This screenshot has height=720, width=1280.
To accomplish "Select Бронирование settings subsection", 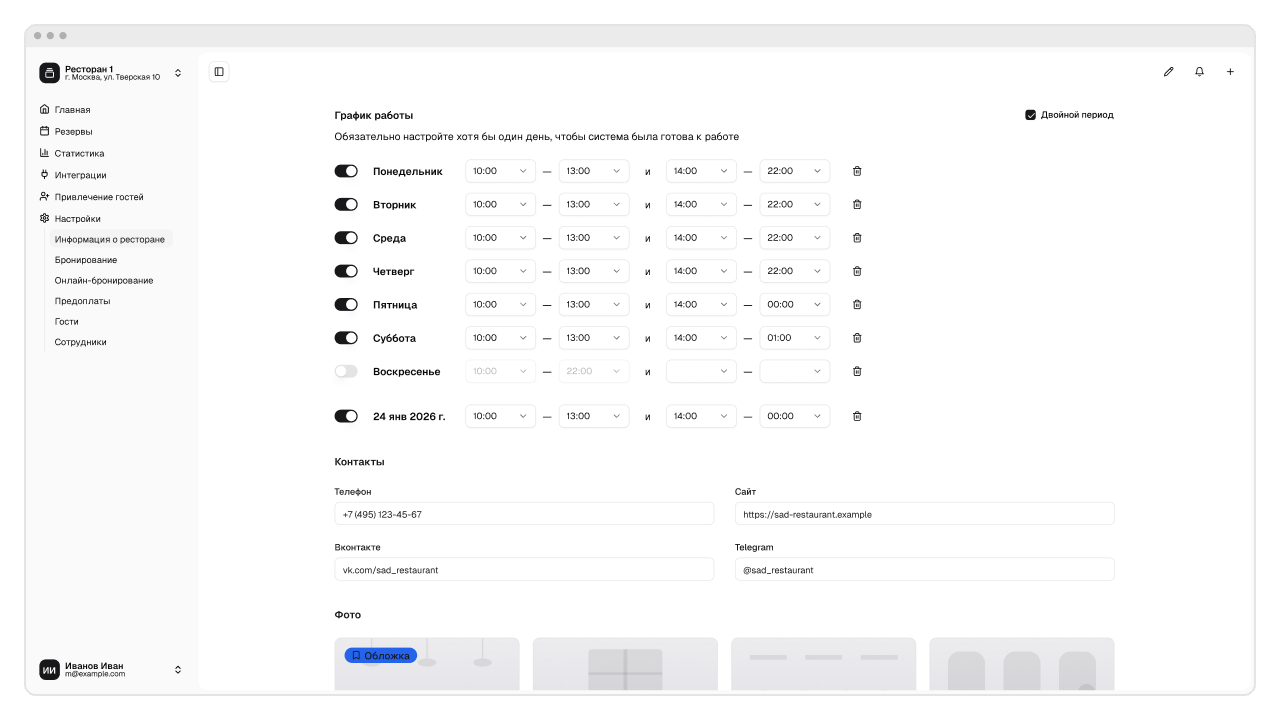I will 86,260.
